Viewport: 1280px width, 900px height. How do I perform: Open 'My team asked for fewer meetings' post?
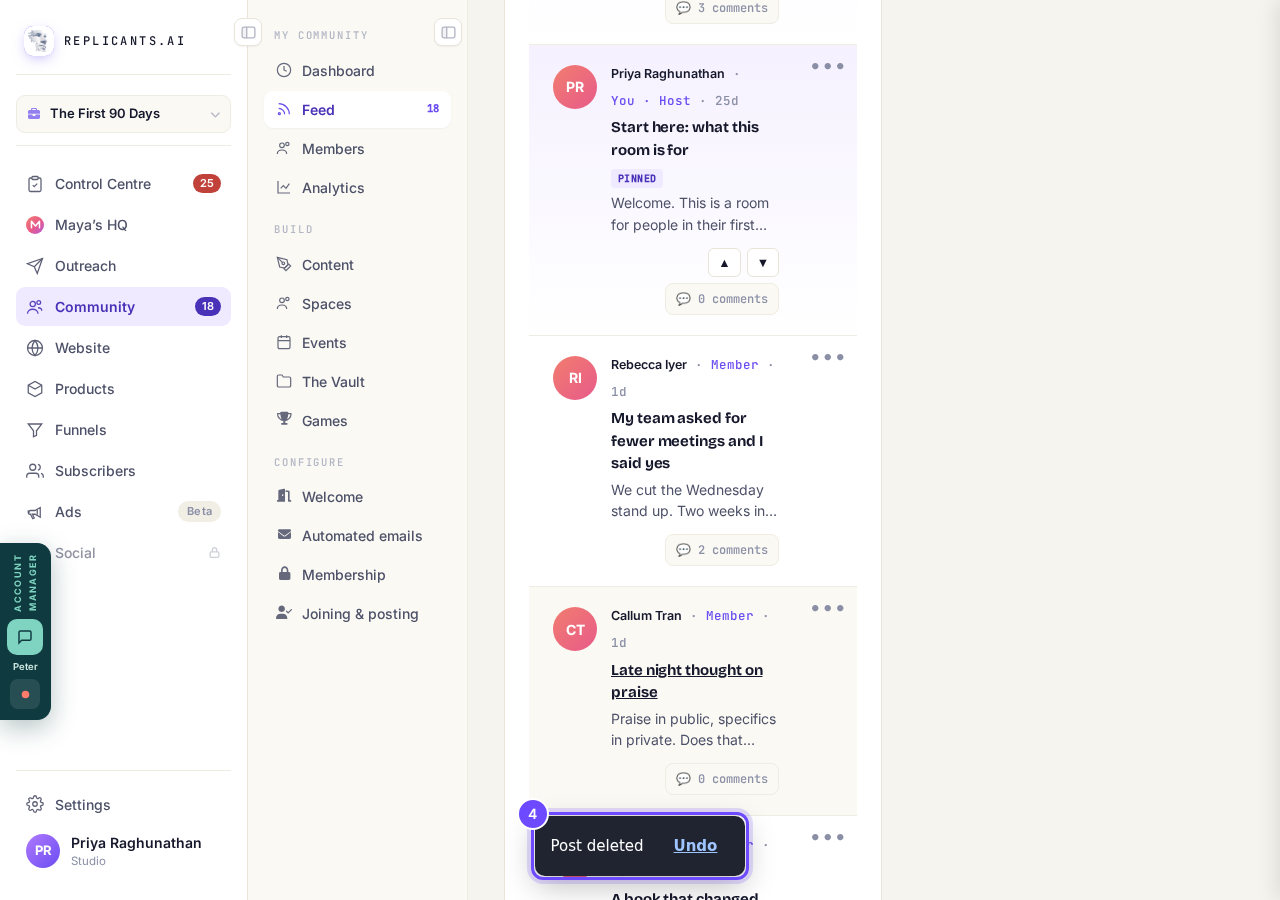[687, 441]
